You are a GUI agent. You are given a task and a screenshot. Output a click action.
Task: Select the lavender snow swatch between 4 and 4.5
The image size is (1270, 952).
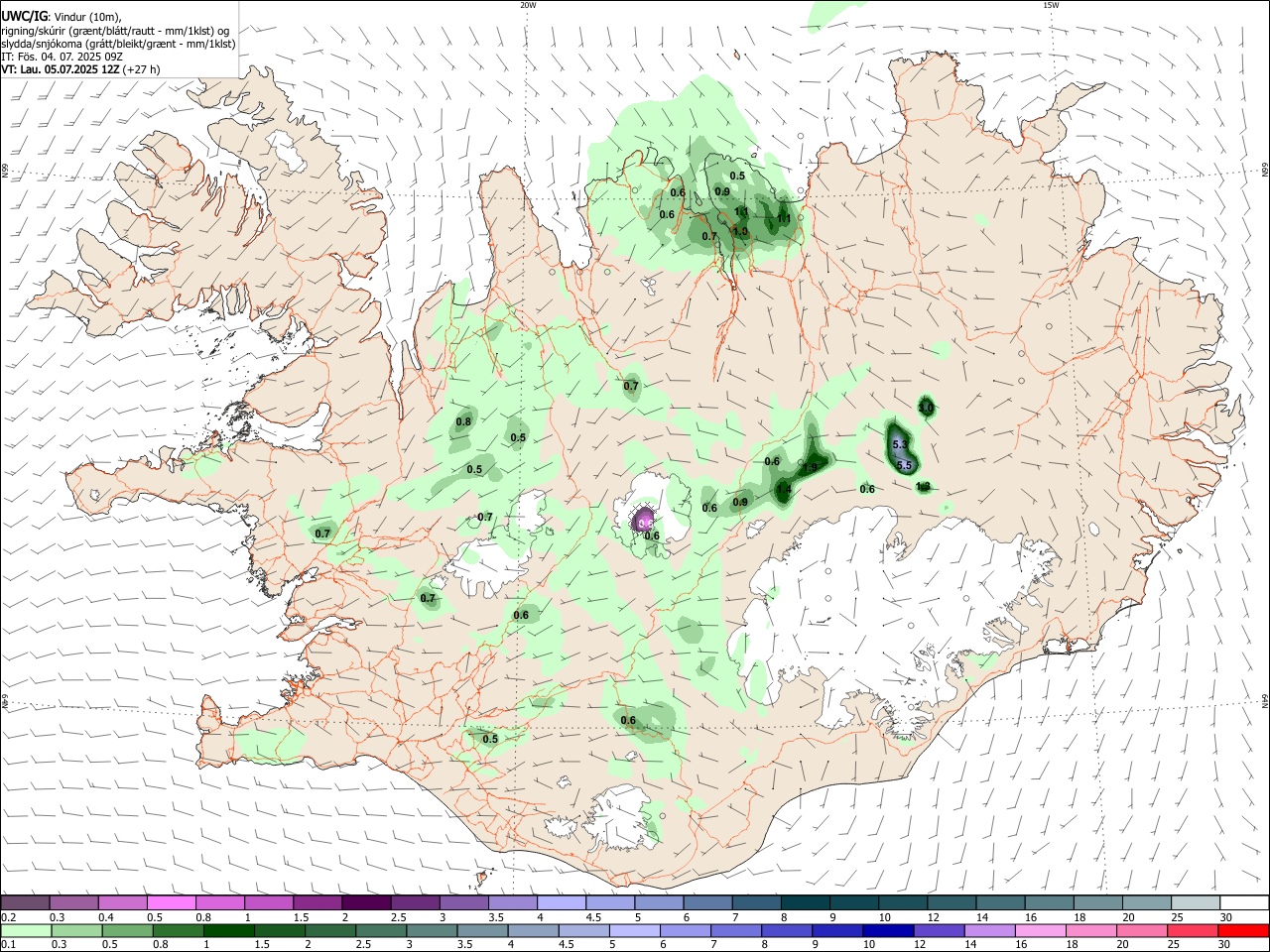562,902
